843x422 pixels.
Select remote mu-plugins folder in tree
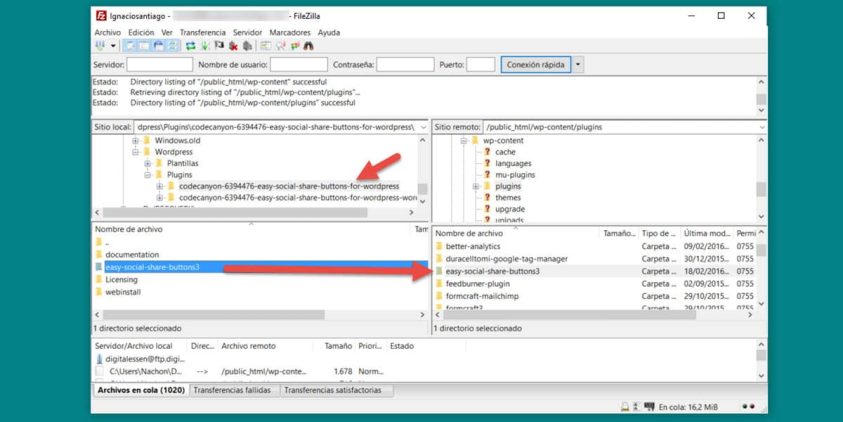click(x=515, y=175)
